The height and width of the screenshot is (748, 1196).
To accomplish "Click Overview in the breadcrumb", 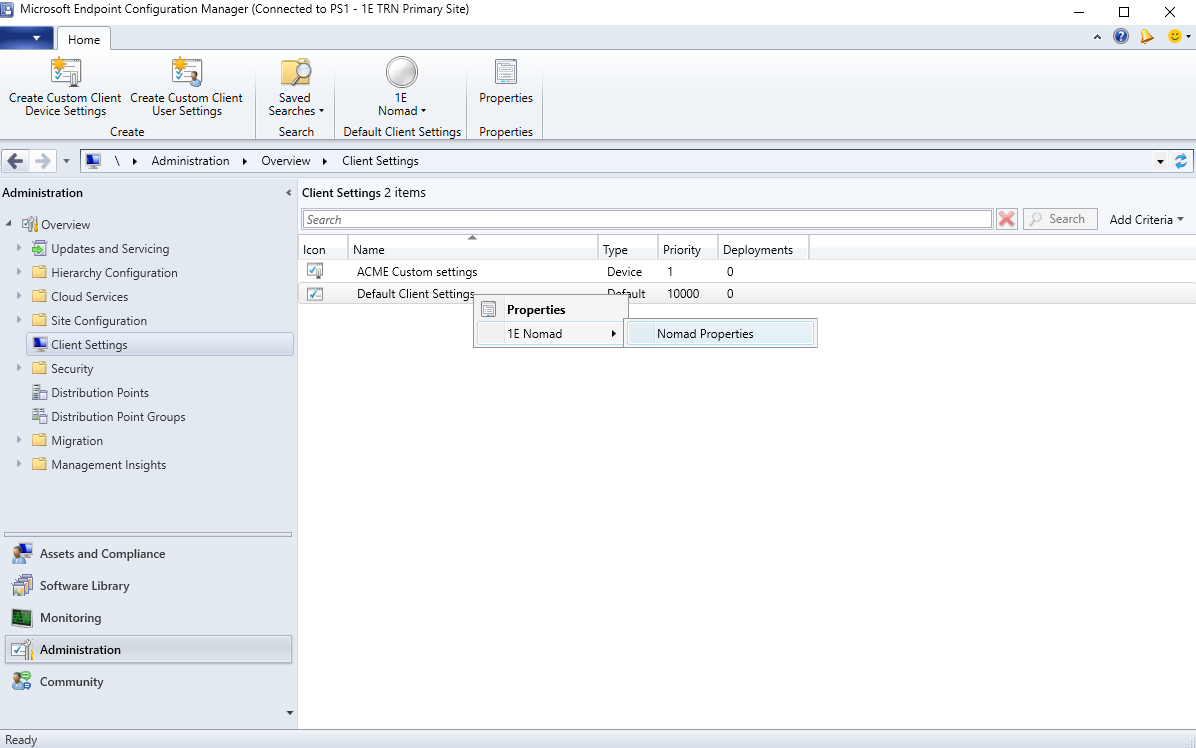I will tap(286, 161).
